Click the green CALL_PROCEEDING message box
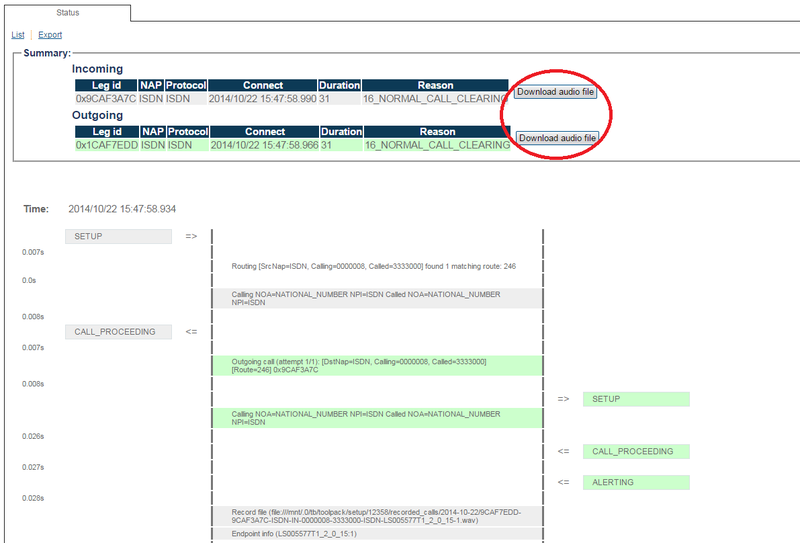Screen dimensions: 800x543 click(x=636, y=452)
